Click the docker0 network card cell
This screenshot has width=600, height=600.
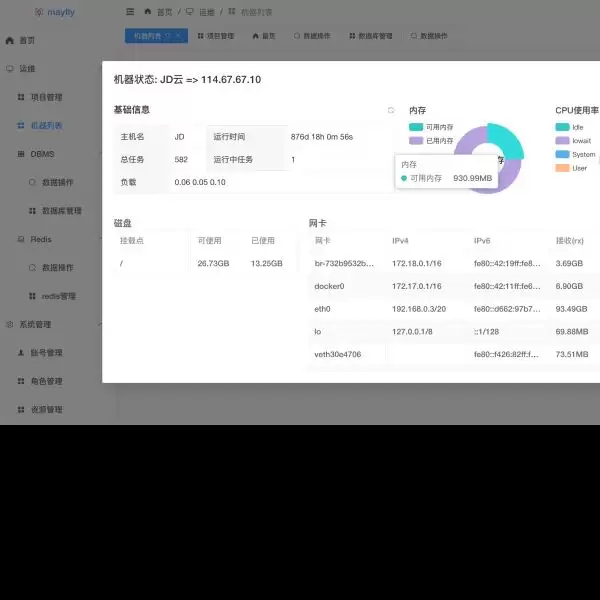[329, 286]
